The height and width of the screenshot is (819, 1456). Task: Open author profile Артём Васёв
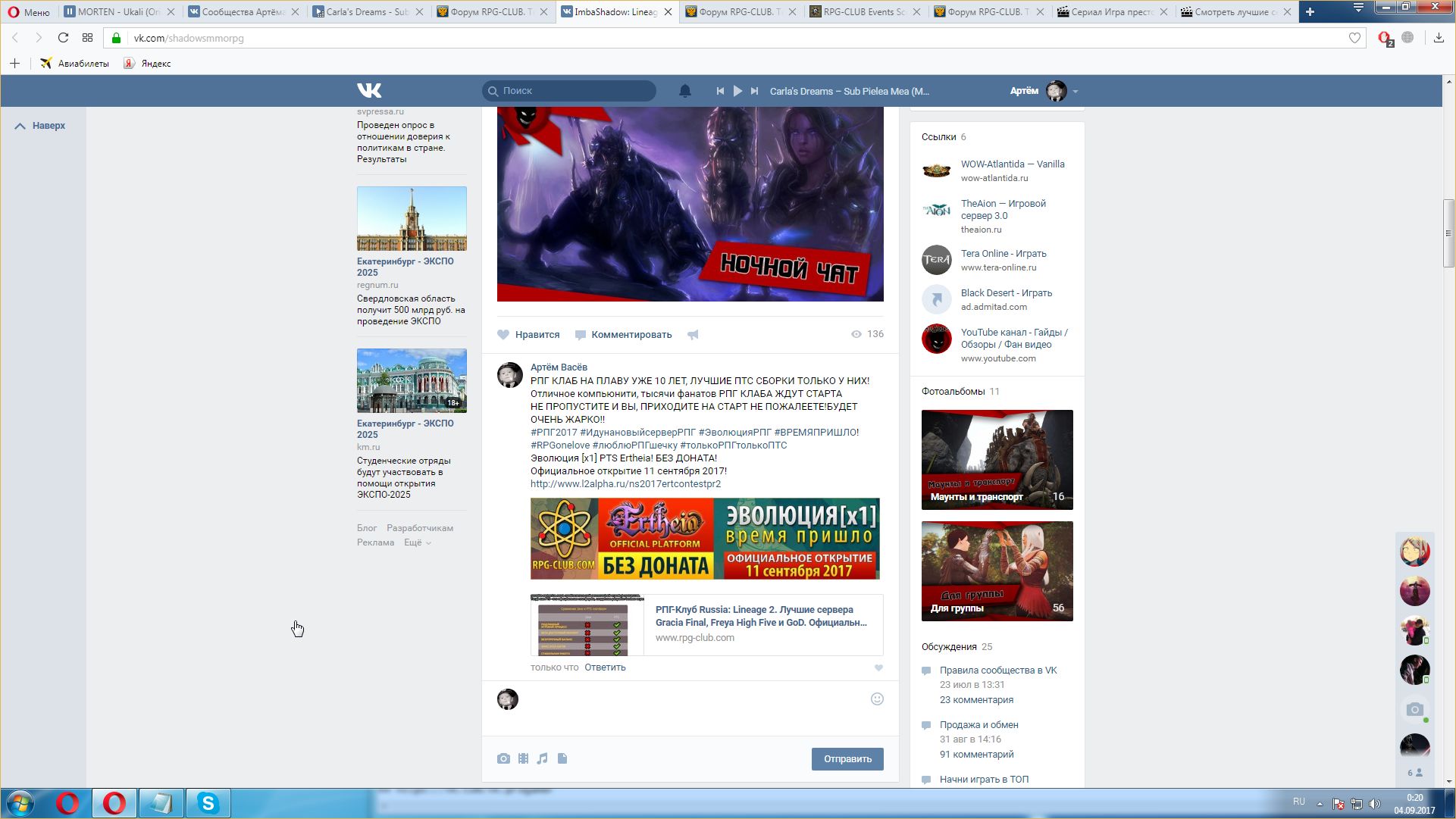559,367
